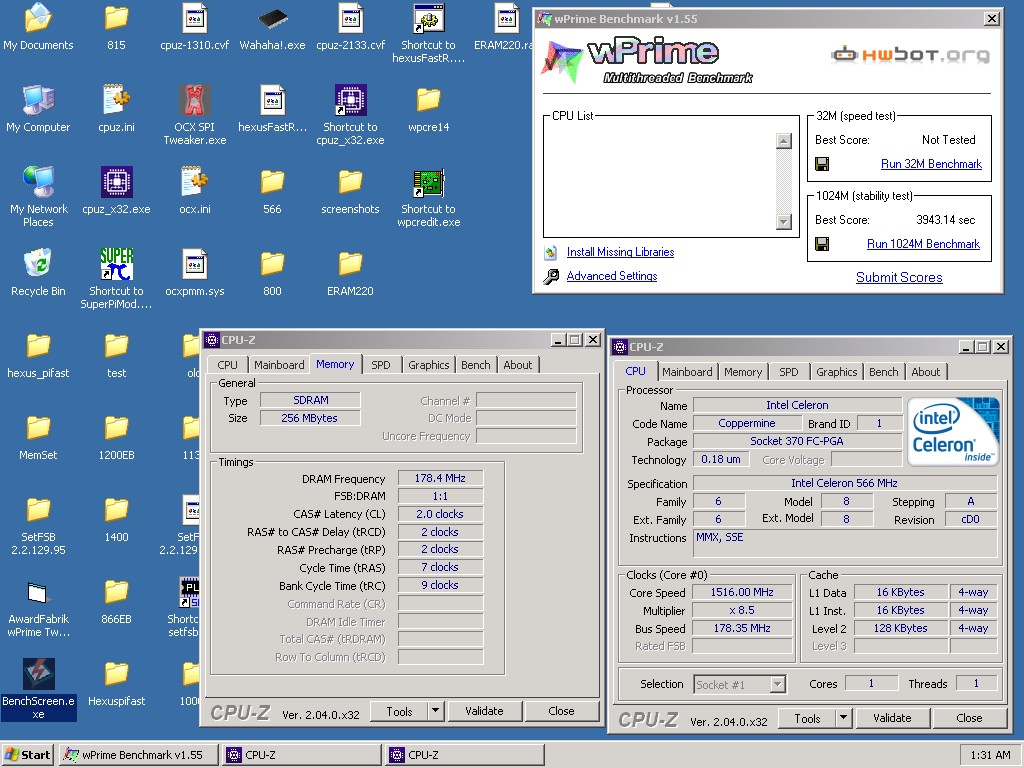This screenshot has height=768, width=1024.
Task: Click the save icon beside Run 32M Benchmark
Action: tap(822, 164)
